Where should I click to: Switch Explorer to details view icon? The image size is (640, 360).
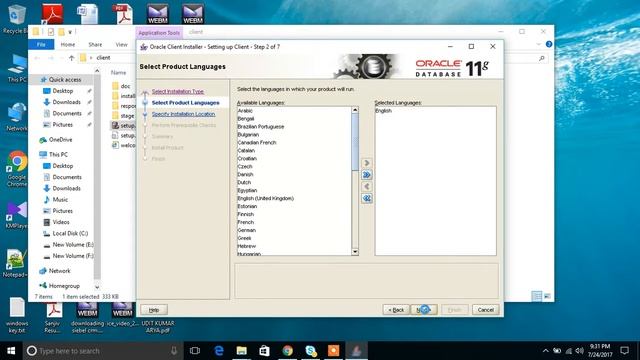click(537, 296)
